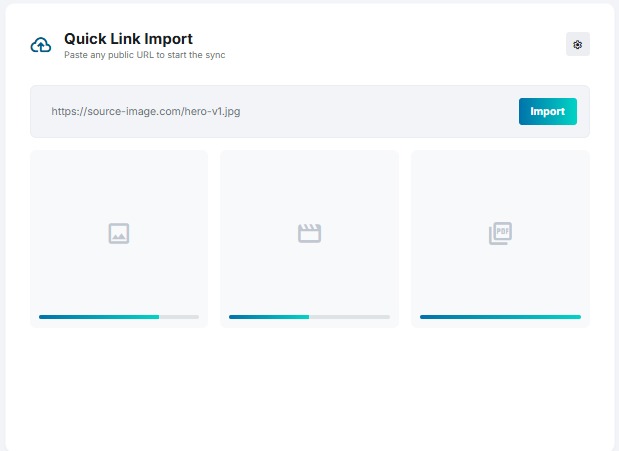Click the video clapperboard icon in middle card
Screen dimensions: 619x451
pos(309,233)
